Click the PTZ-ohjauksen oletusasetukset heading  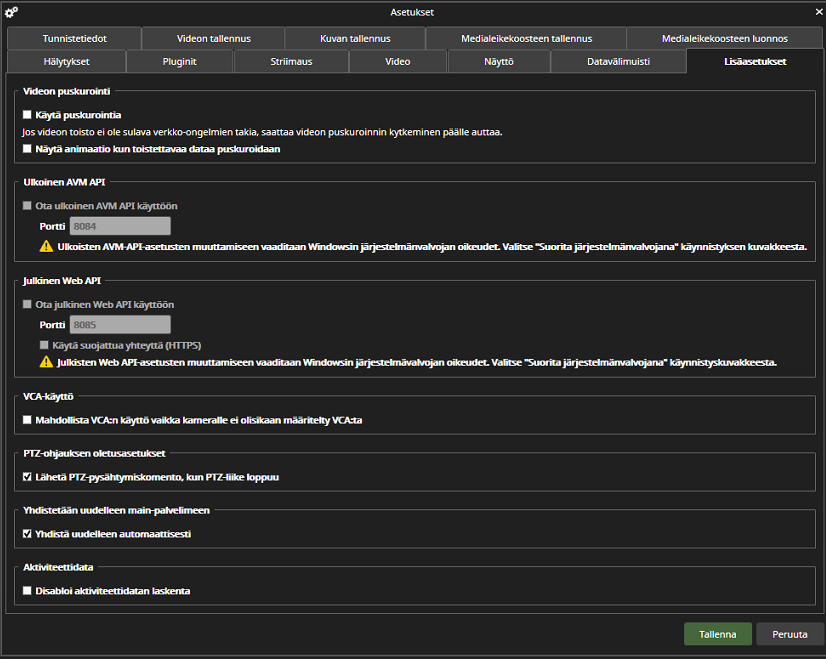94,454
